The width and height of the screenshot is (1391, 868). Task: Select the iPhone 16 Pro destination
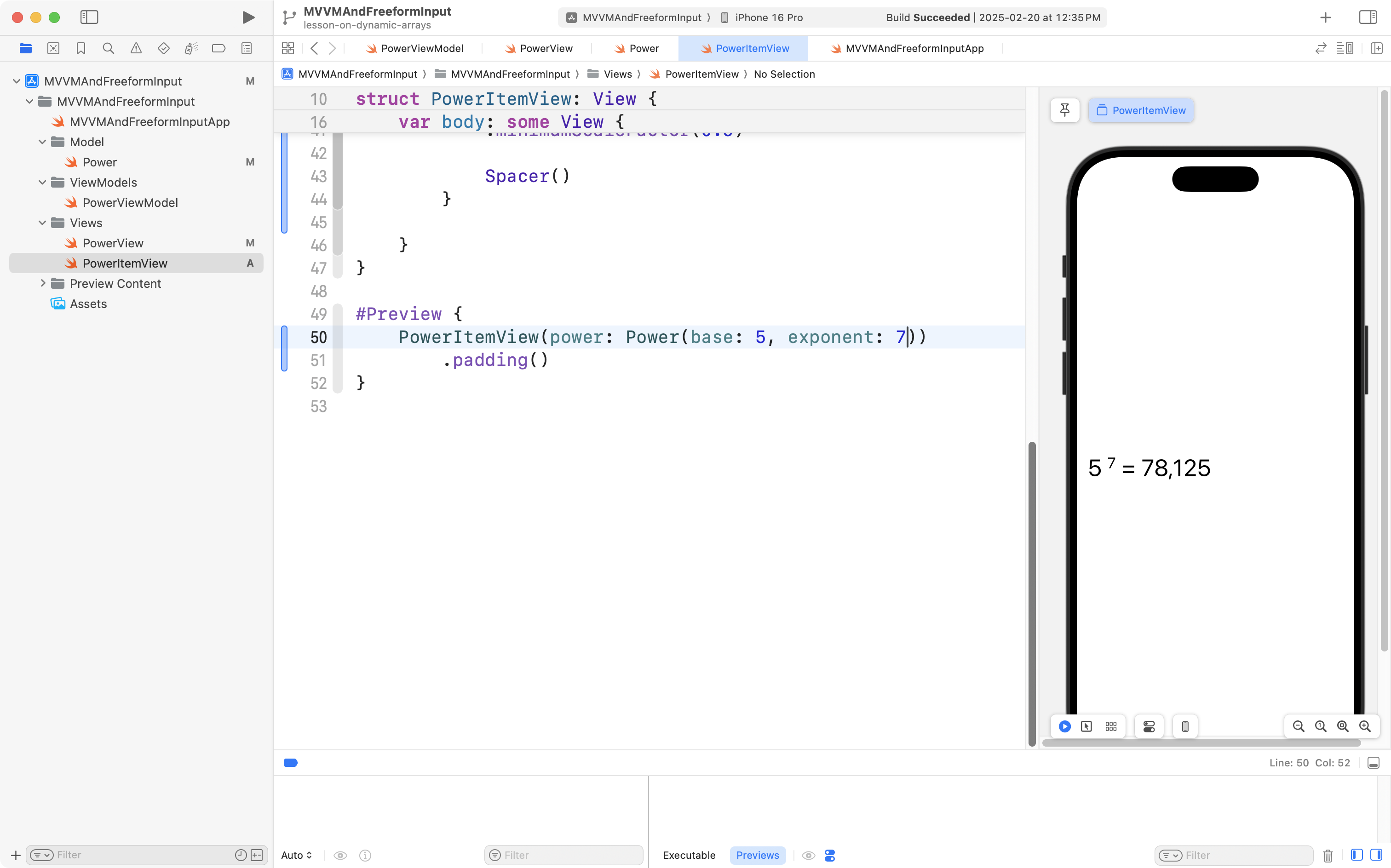click(768, 17)
